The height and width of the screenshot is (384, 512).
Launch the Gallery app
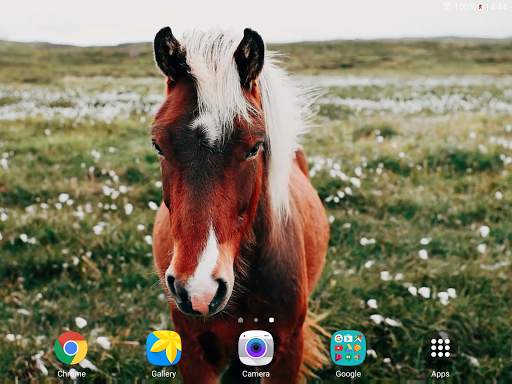(x=164, y=348)
